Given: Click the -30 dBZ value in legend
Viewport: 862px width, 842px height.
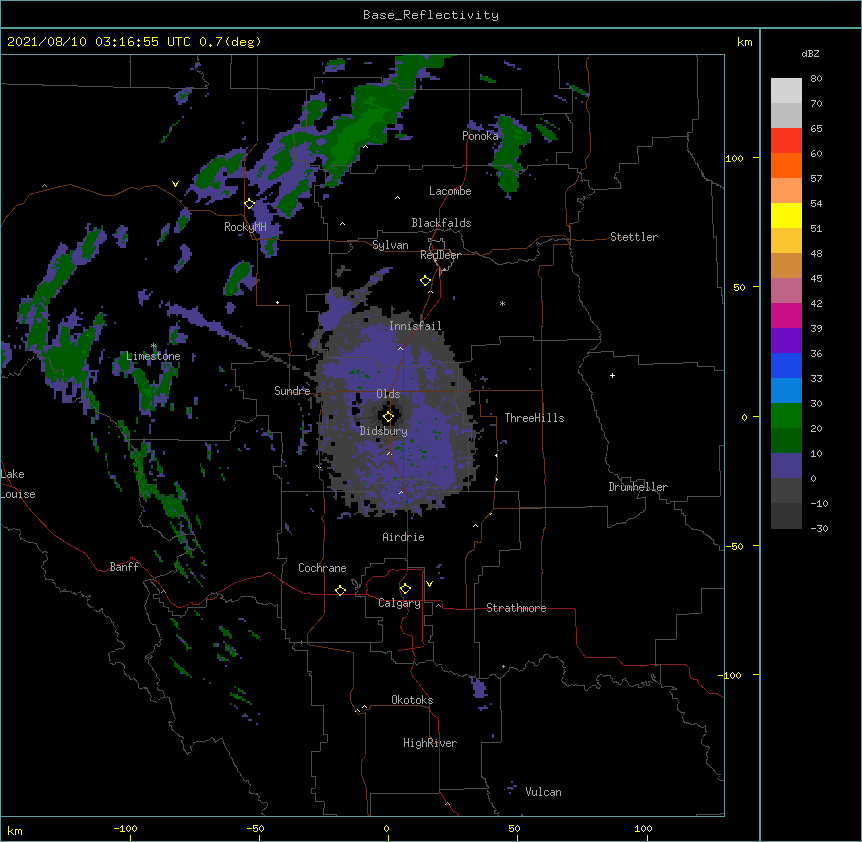Looking at the screenshot, I should click(819, 528).
